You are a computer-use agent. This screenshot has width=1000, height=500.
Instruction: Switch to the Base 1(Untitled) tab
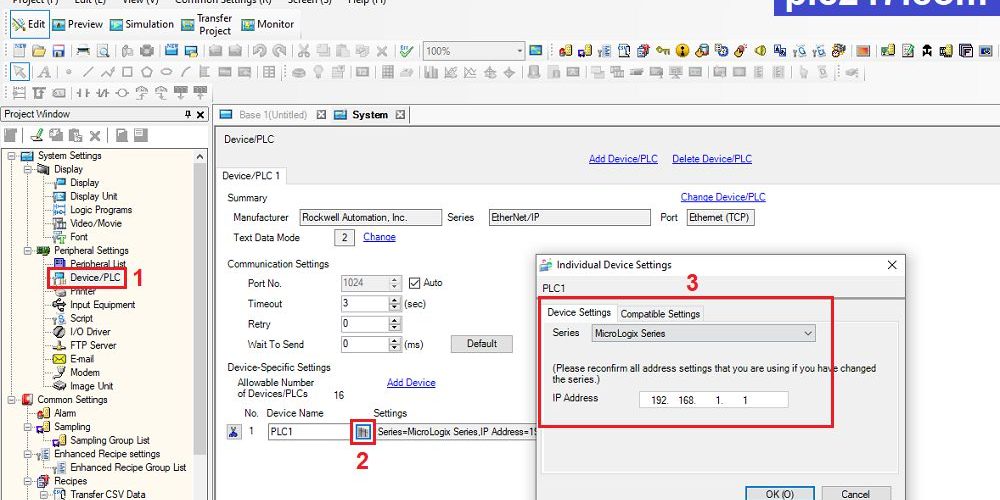[x=272, y=115]
